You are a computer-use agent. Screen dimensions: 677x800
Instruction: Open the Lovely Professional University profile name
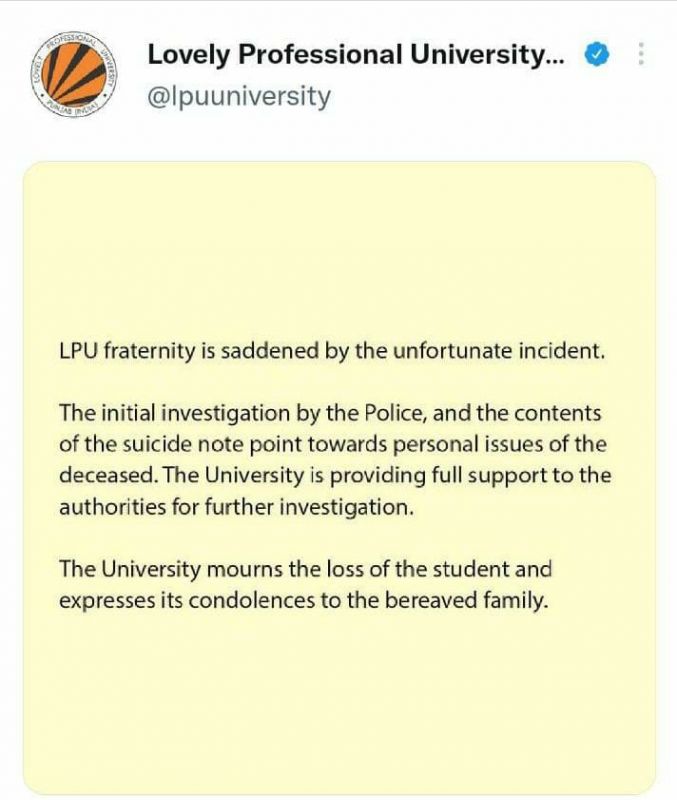(356, 56)
